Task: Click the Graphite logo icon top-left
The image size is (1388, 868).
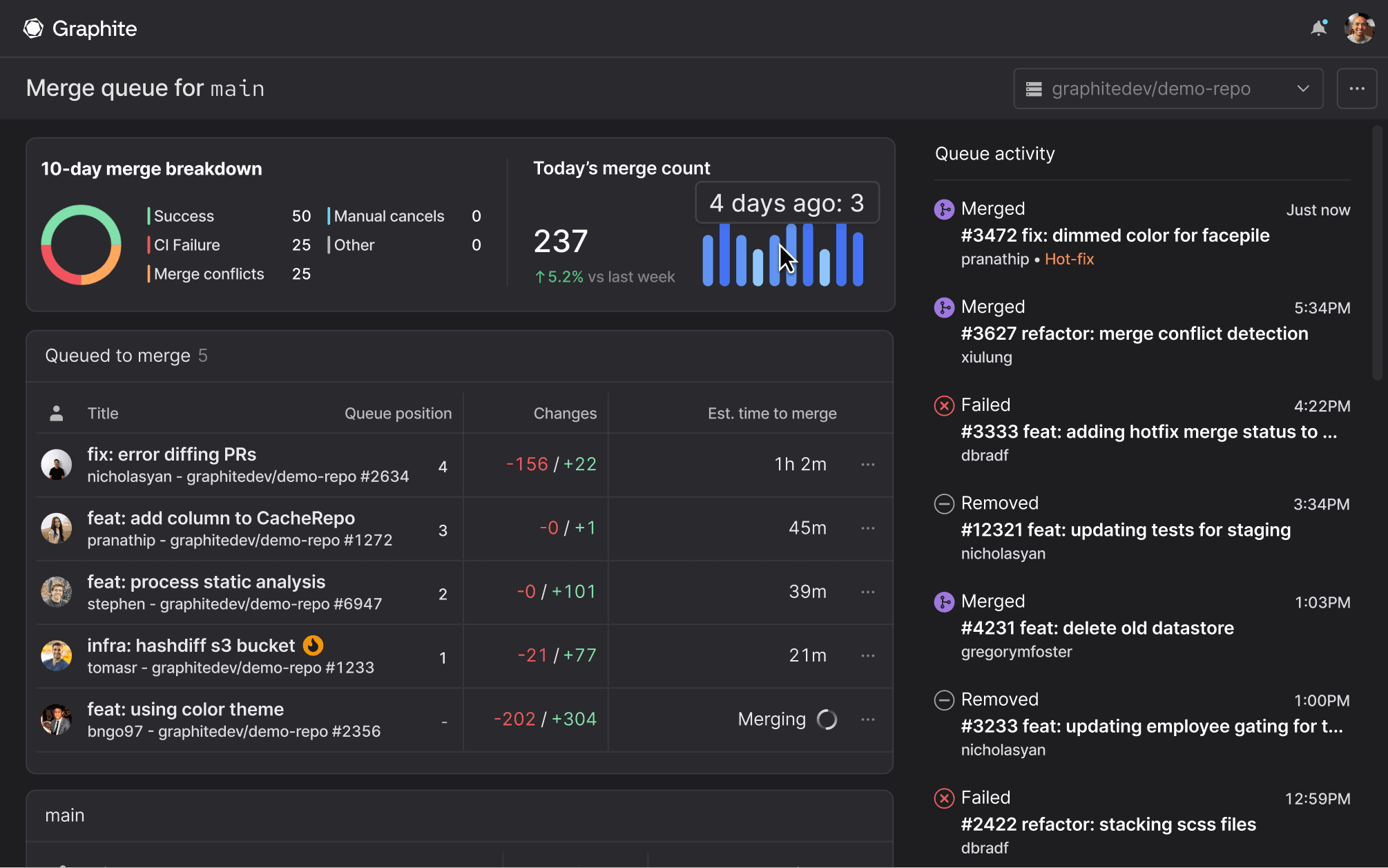Action: pyautogui.click(x=33, y=27)
